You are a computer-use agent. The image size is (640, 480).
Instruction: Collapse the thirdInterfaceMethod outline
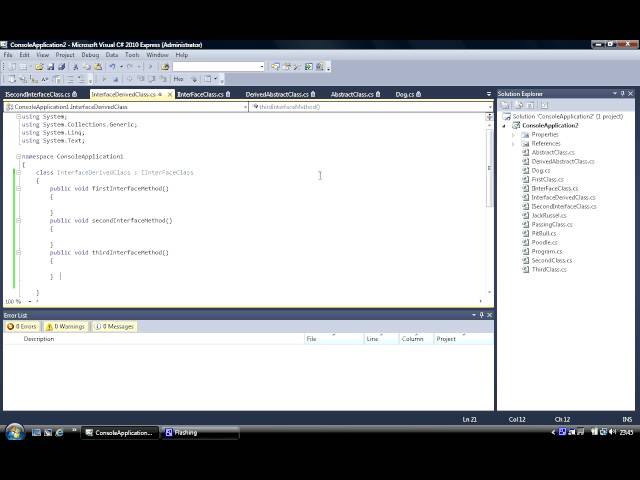coord(18,253)
